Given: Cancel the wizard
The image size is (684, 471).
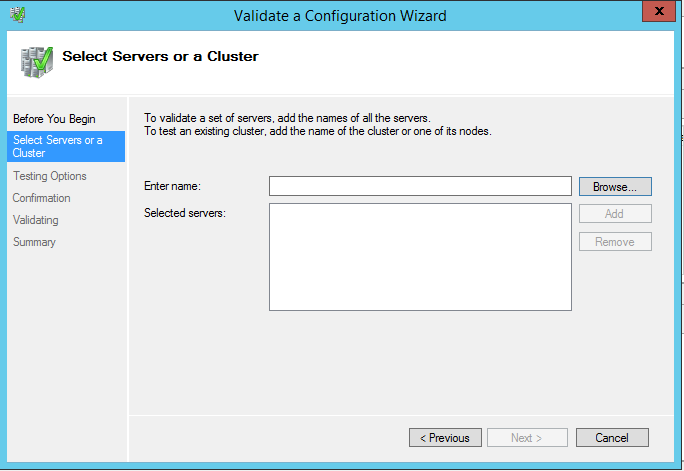Looking at the screenshot, I should (x=611, y=438).
